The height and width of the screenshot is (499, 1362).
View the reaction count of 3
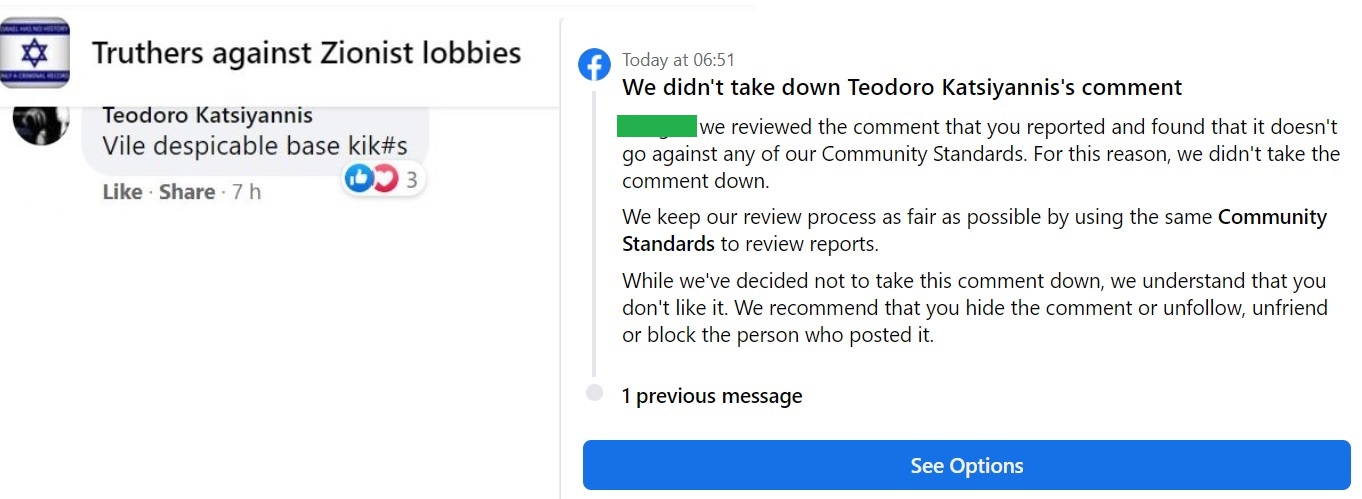(x=411, y=181)
